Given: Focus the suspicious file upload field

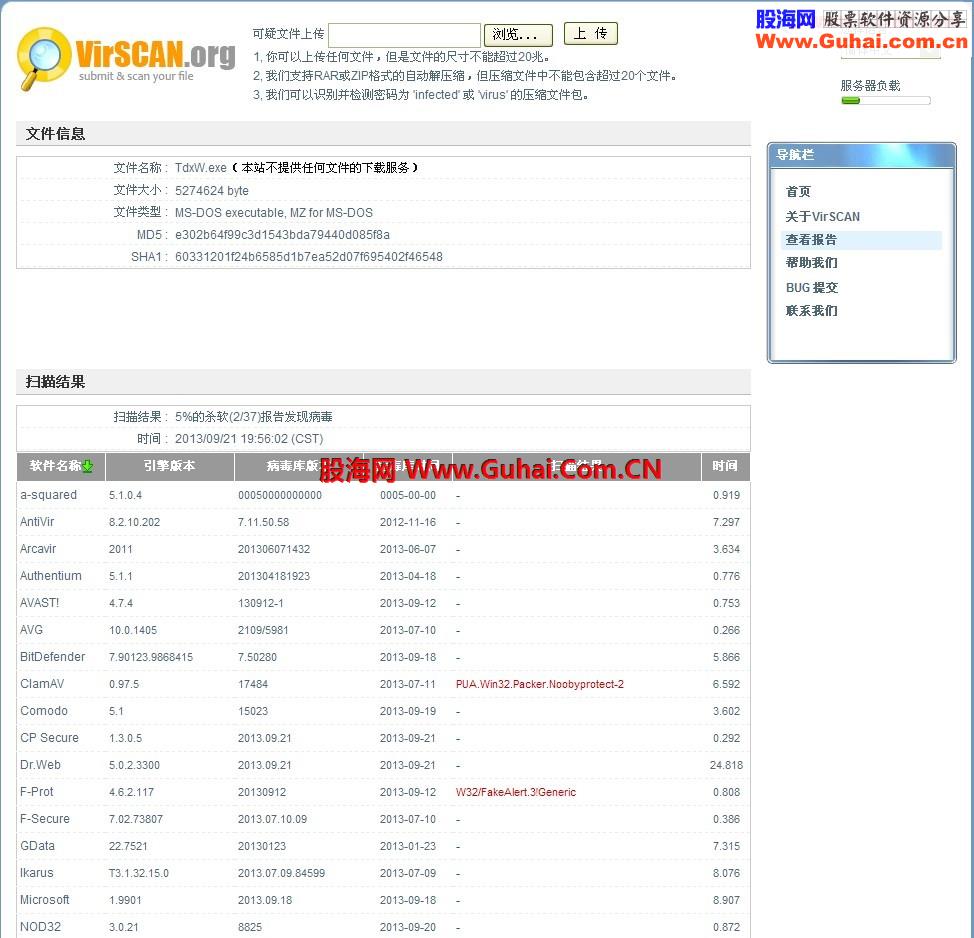Looking at the screenshot, I should tap(404, 34).
